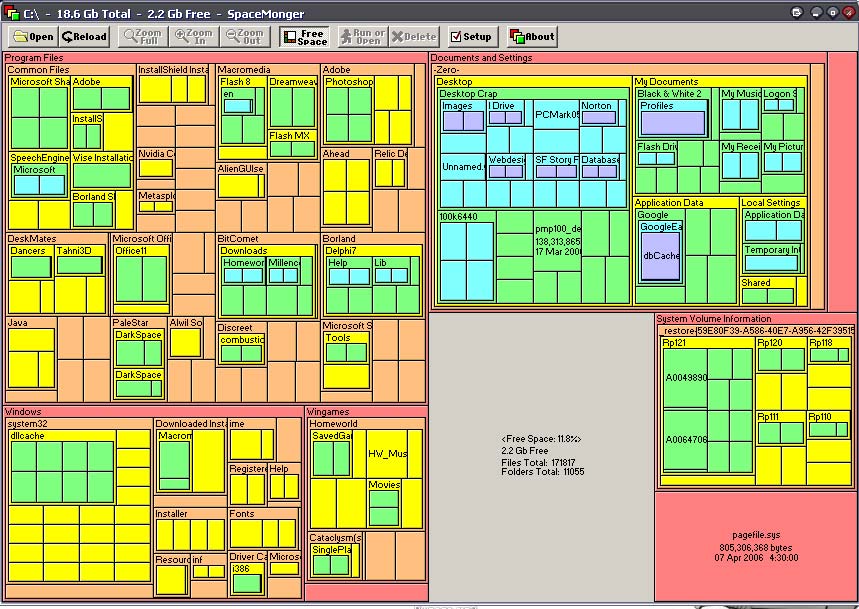
Task: Click the Windows folder label
Action: click(23, 412)
